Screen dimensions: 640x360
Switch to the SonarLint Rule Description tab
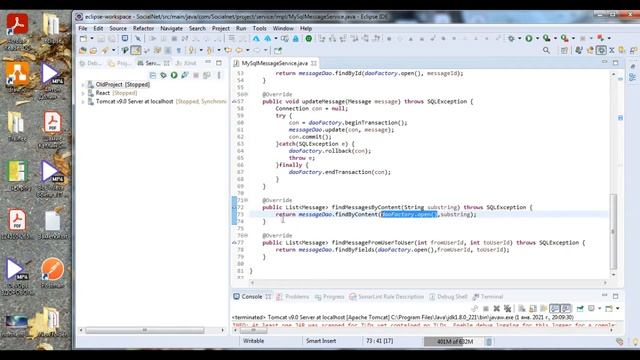coord(387,297)
